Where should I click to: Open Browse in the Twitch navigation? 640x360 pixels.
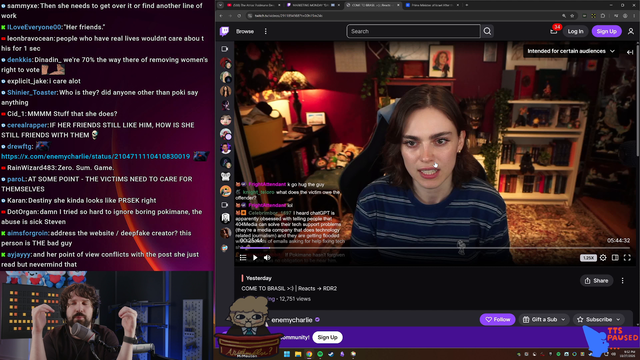pos(245,31)
